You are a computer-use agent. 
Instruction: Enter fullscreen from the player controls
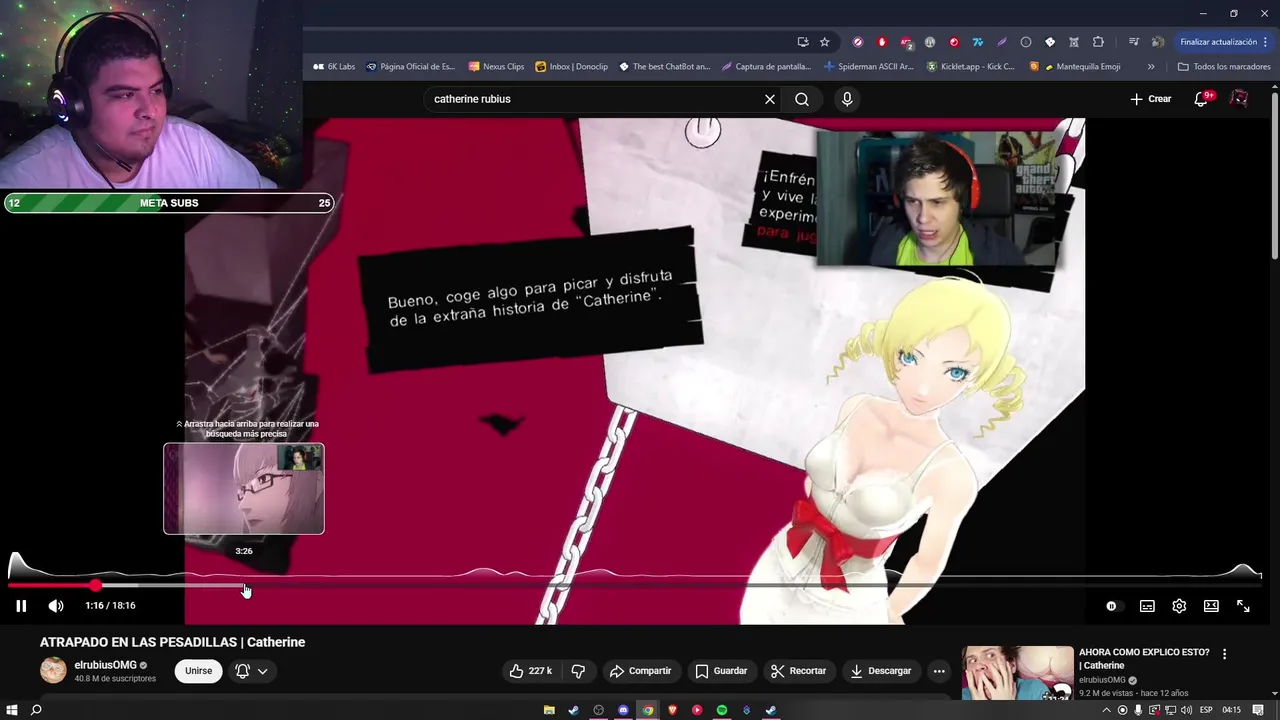tap(1243, 606)
